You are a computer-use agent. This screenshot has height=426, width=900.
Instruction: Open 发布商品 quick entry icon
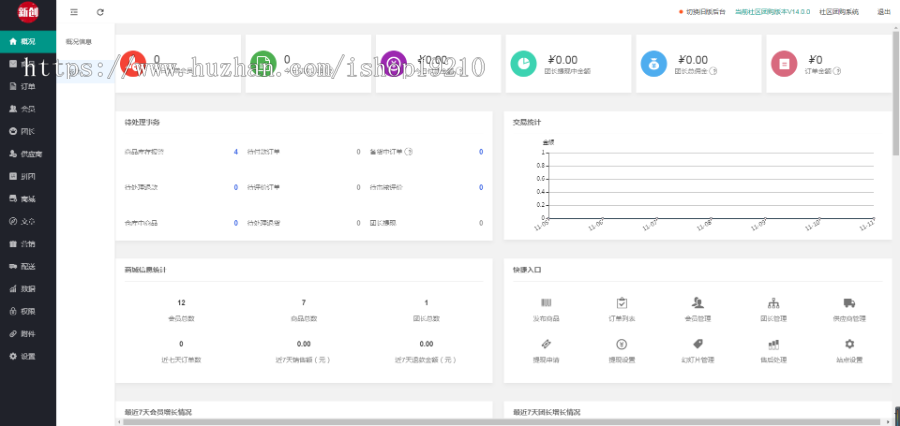[546, 303]
